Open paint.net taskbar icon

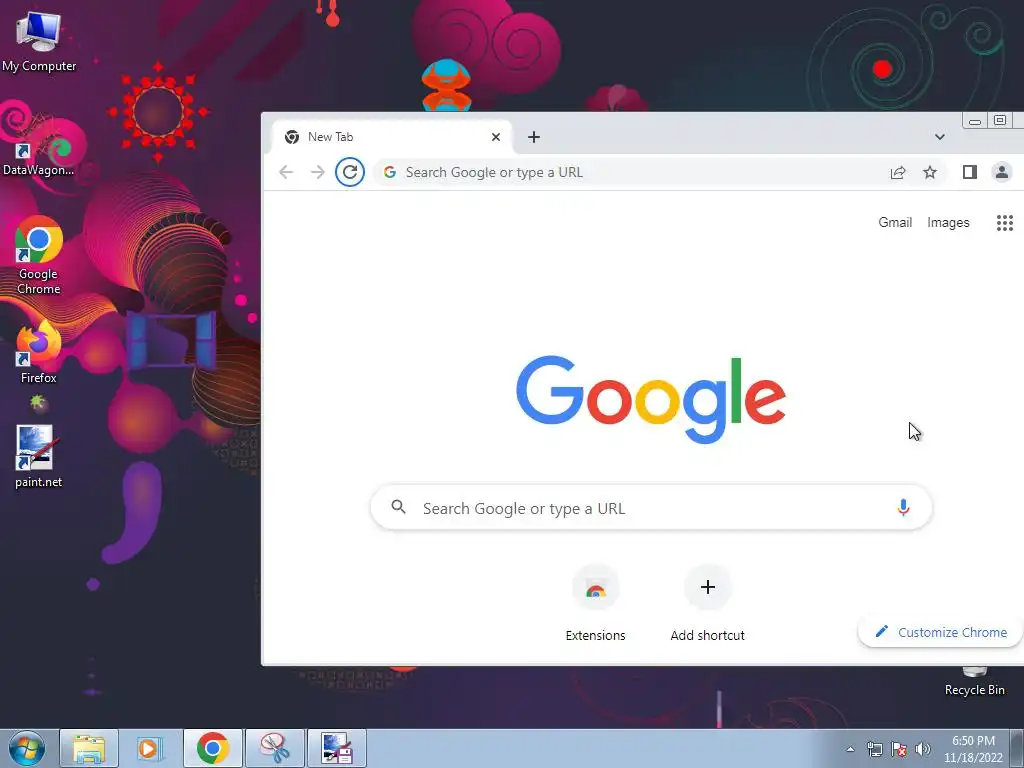(x=337, y=748)
